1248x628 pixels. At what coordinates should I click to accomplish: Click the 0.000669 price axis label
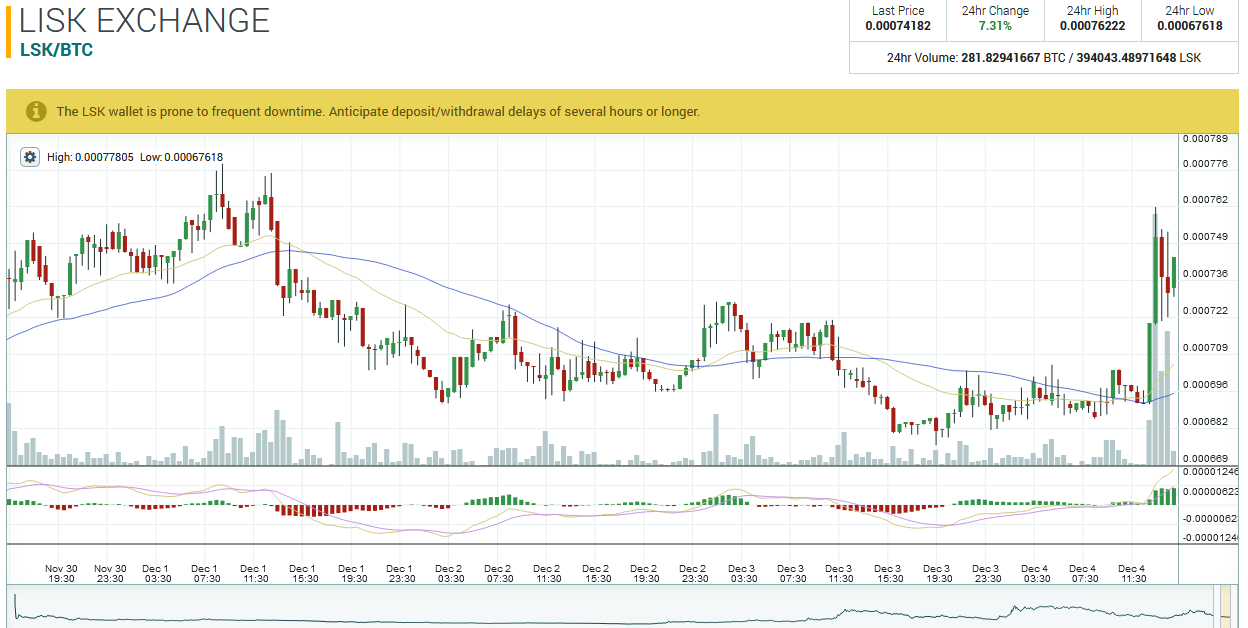coord(1205,459)
